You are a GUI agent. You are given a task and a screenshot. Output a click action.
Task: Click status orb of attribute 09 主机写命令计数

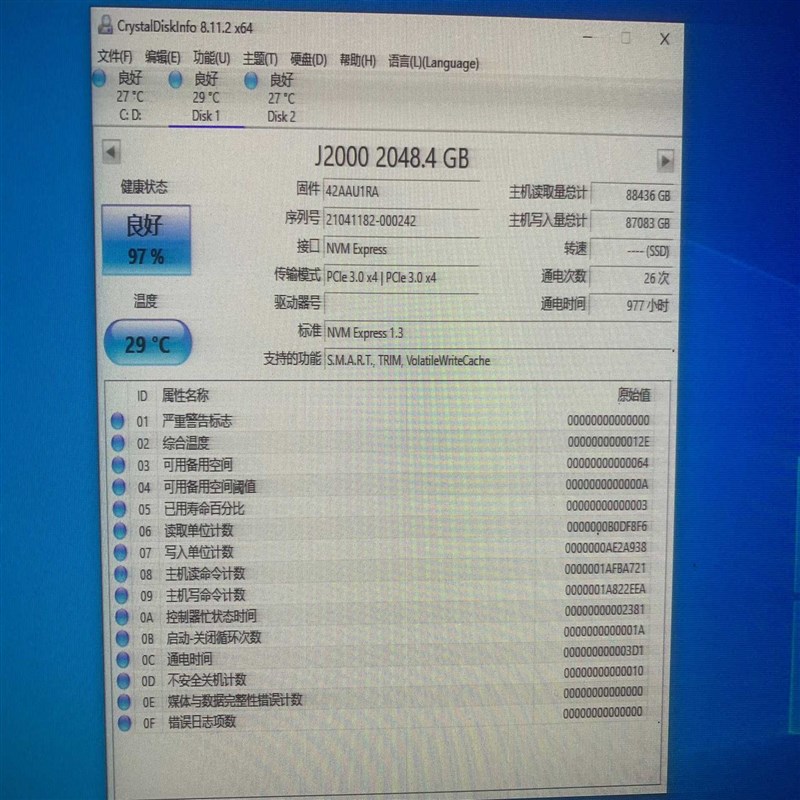pyautogui.click(x=121, y=595)
